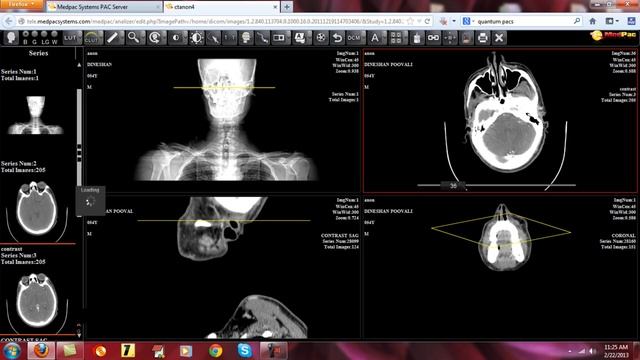This screenshot has width=640, height=360.
Task: Click the series panel scrollbar up arrow
Action: [x=79, y=64]
